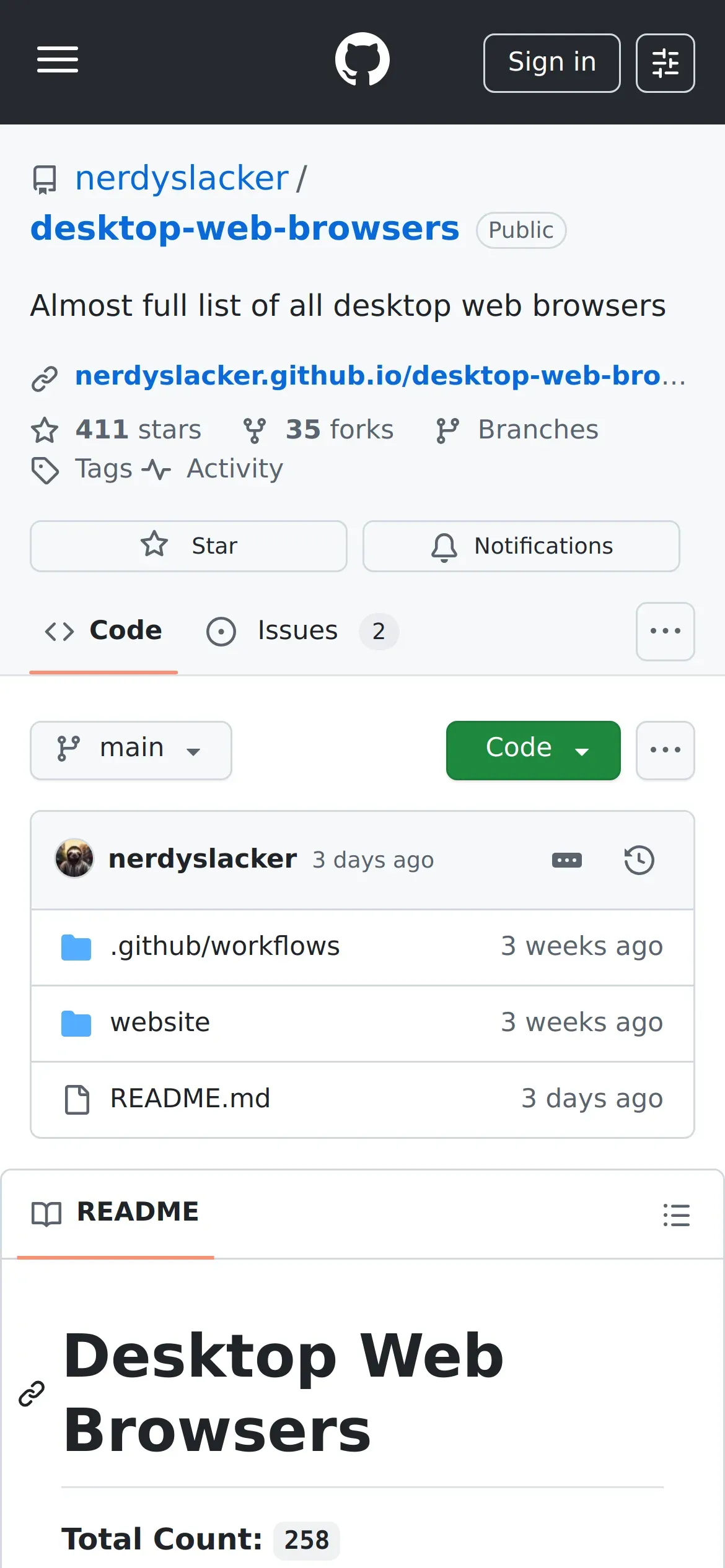The height and width of the screenshot is (1568, 725).
Task: Open more repository tabs menu
Action: pyautogui.click(x=666, y=632)
